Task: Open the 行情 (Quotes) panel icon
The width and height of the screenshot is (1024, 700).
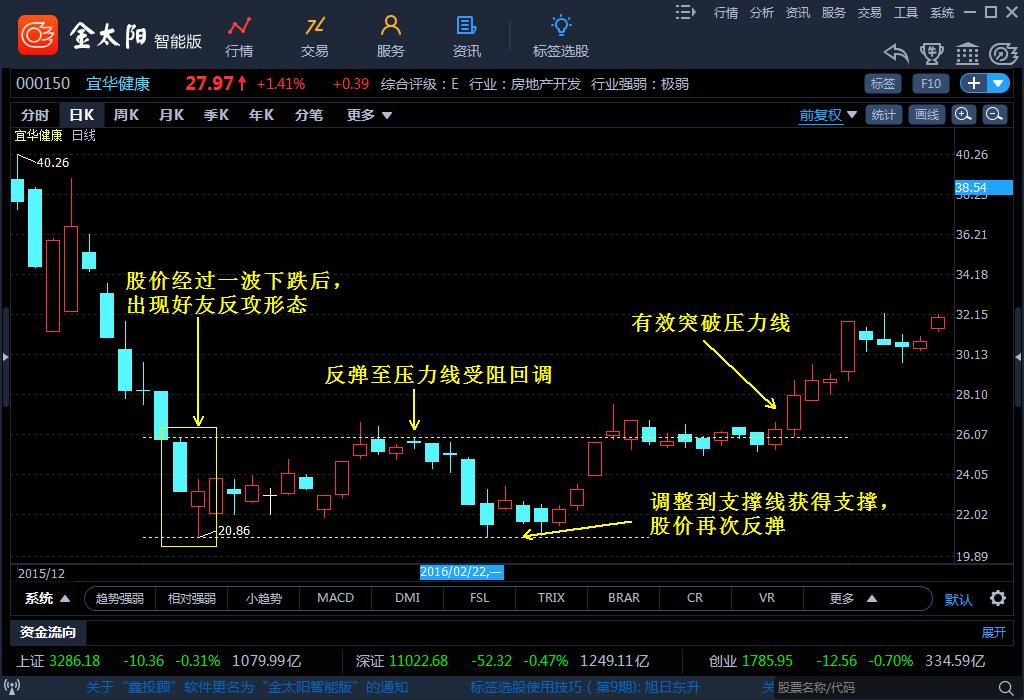Action: 240,35
